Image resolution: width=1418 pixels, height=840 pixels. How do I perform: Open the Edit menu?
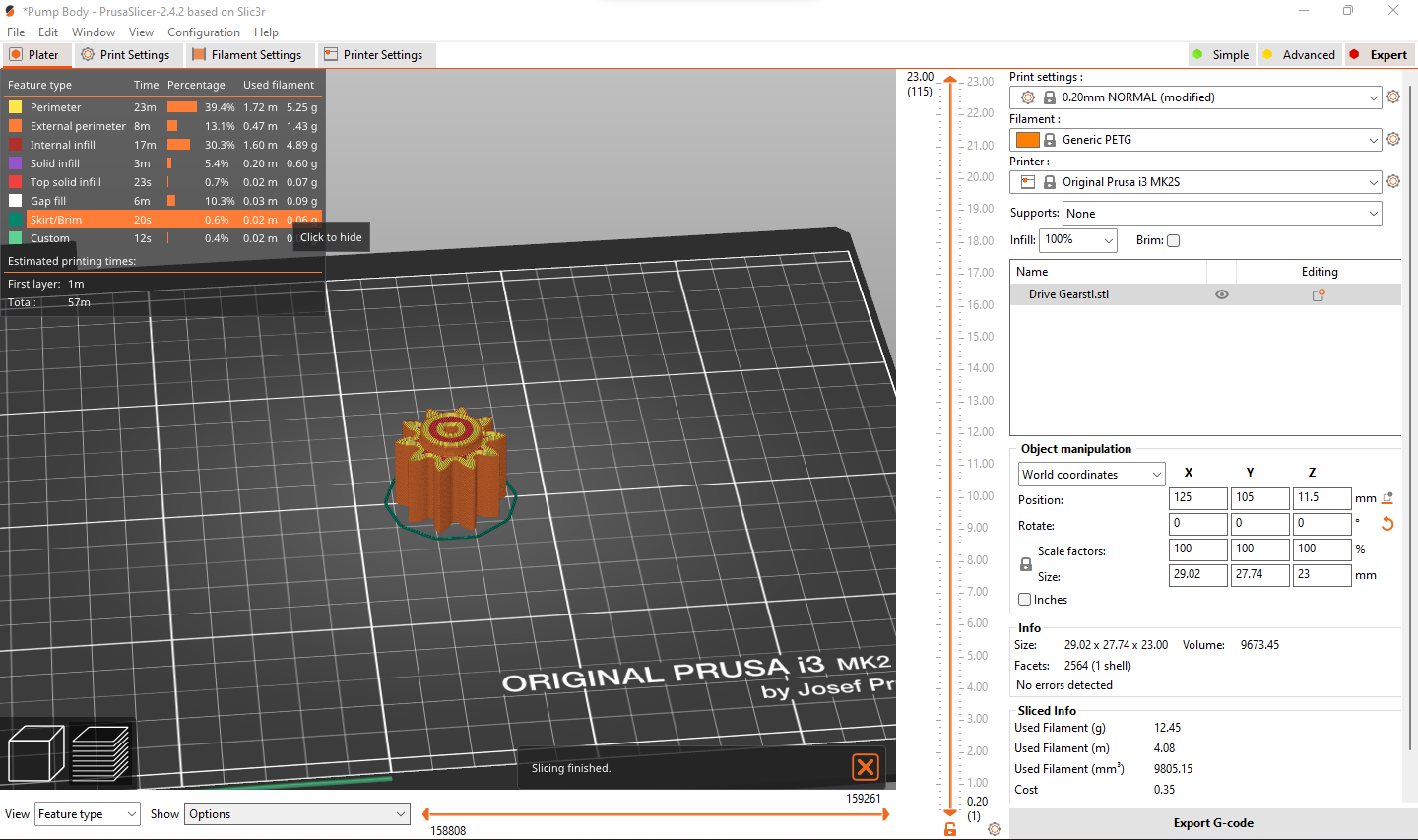48,32
